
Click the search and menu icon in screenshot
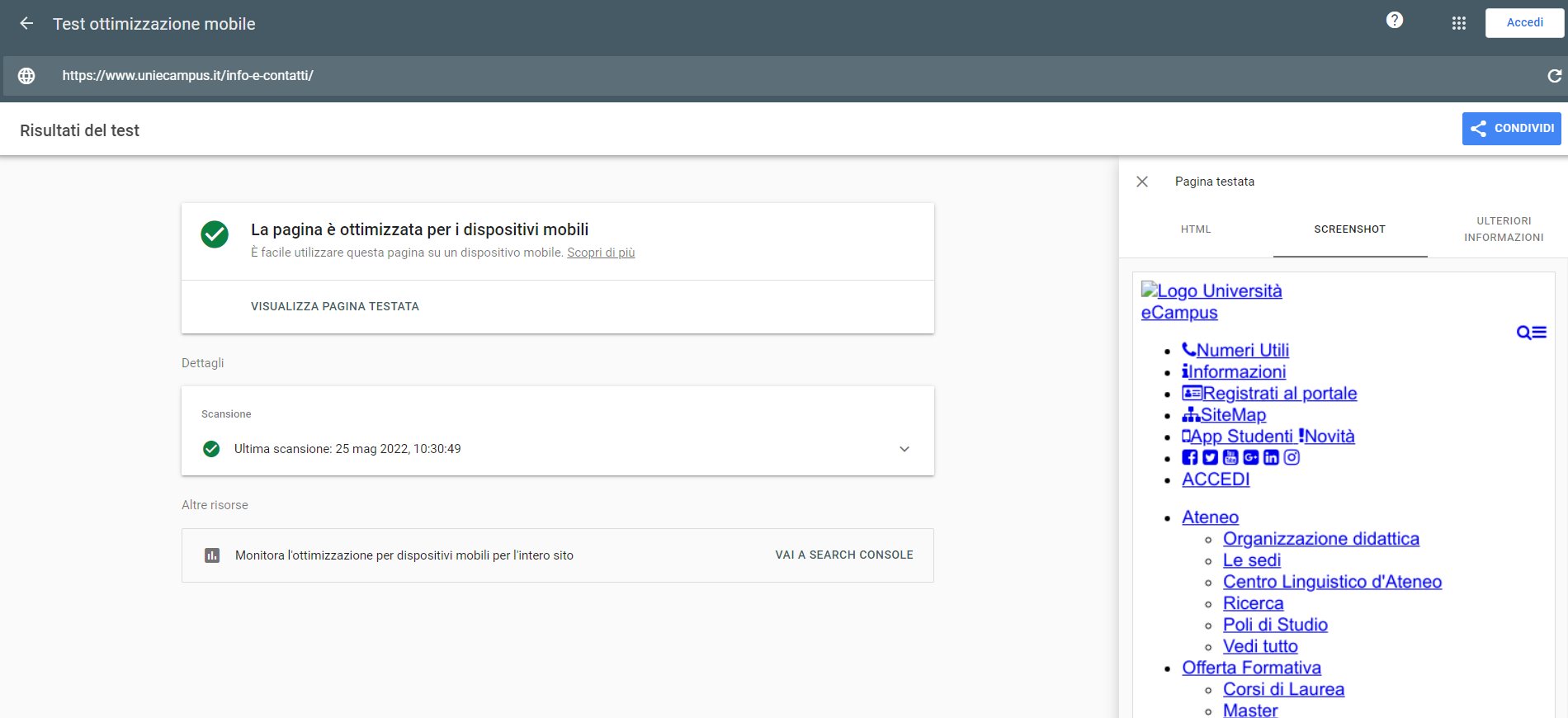(x=1532, y=333)
